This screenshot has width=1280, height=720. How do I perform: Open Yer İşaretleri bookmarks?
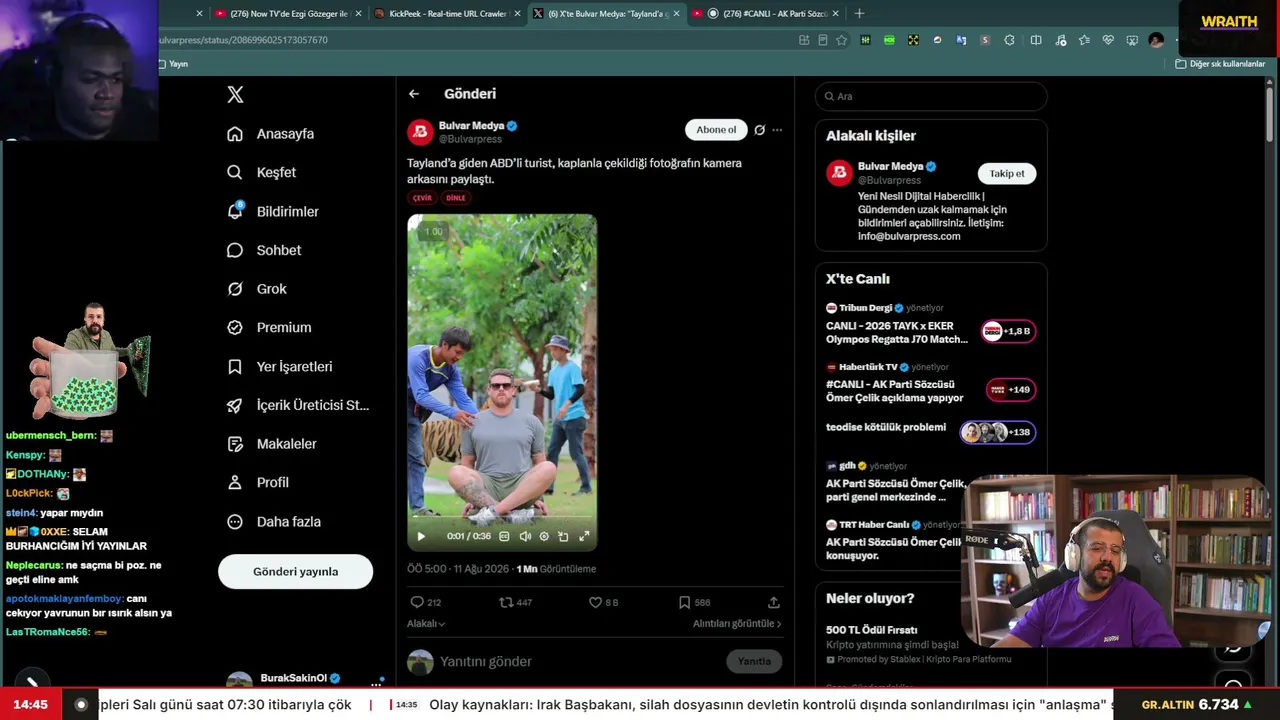(279, 366)
